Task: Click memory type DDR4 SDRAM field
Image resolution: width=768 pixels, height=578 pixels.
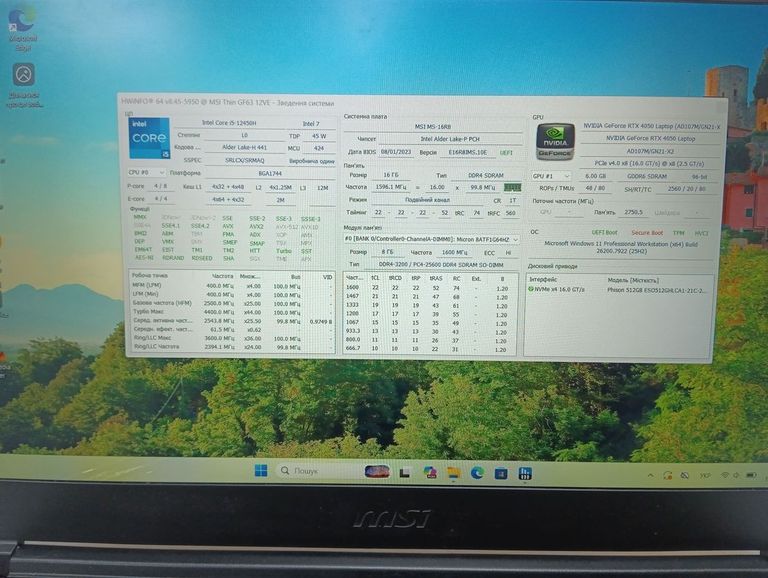Action: [x=485, y=175]
